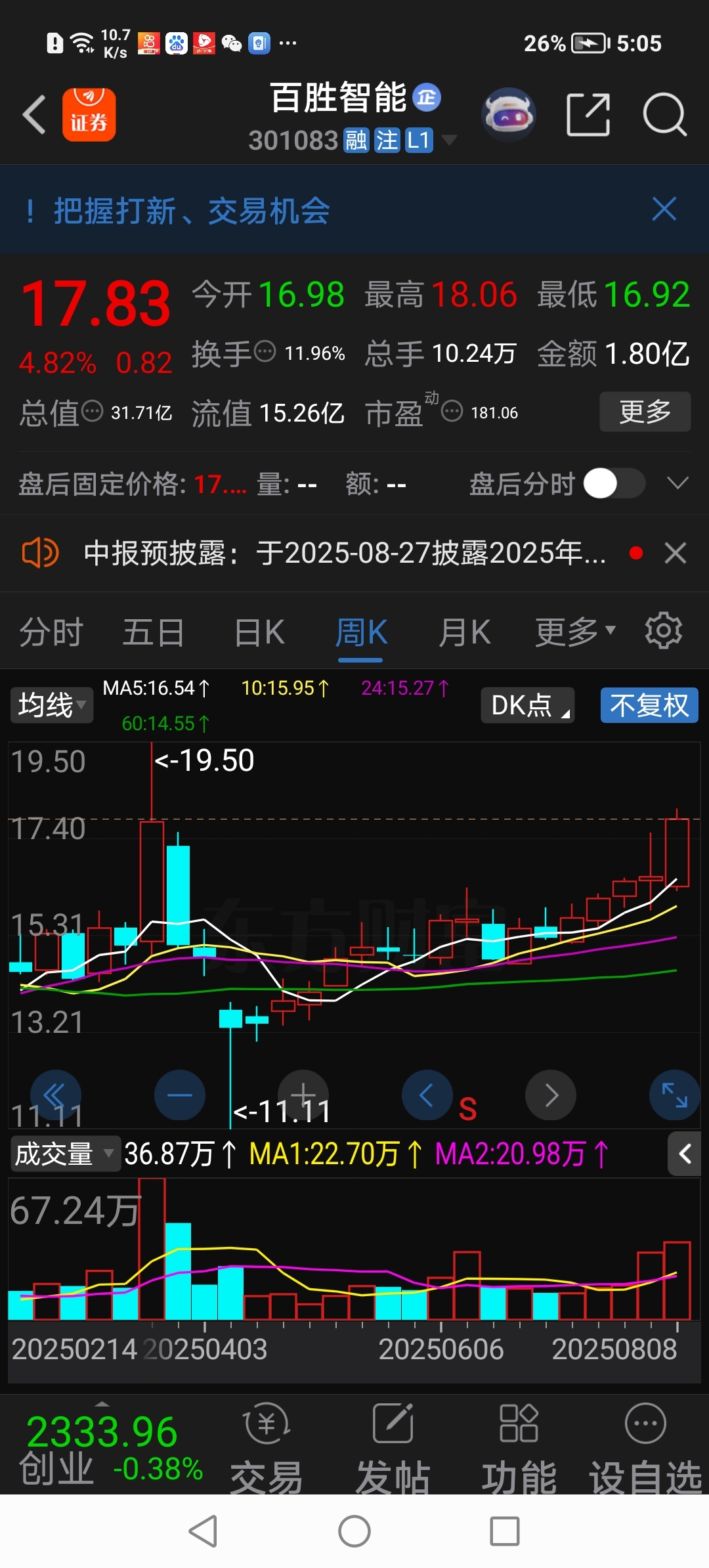Tap 总值 info circle icon
The image size is (709, 1568).
click(92, 411)
